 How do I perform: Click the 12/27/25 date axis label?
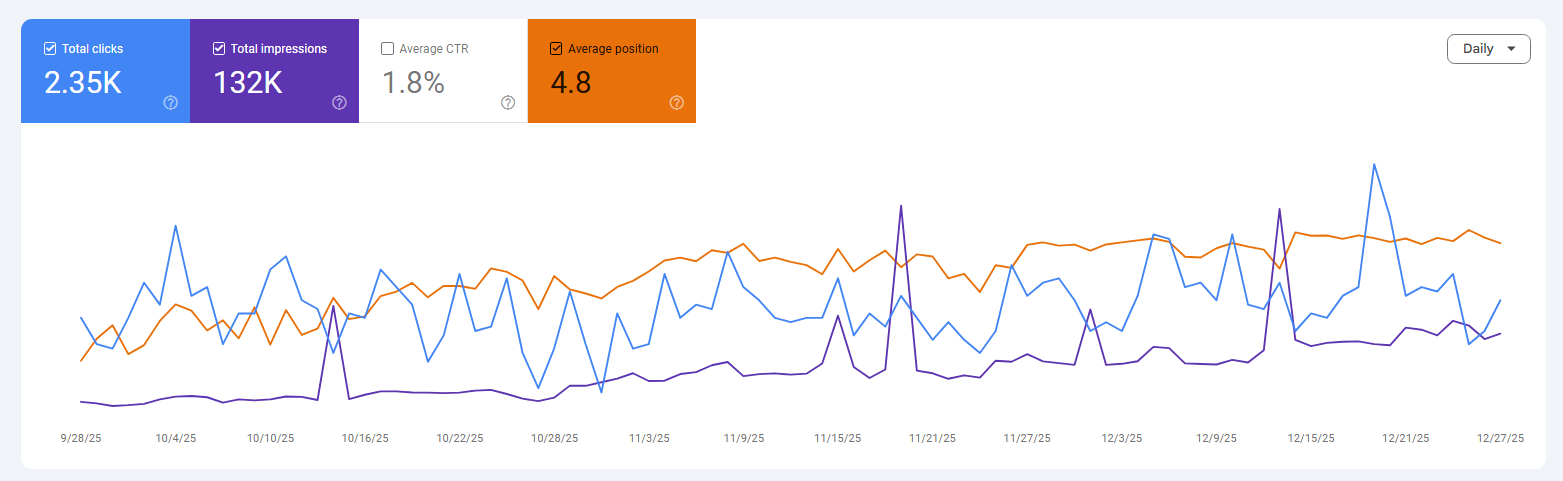coord(1501,438)
